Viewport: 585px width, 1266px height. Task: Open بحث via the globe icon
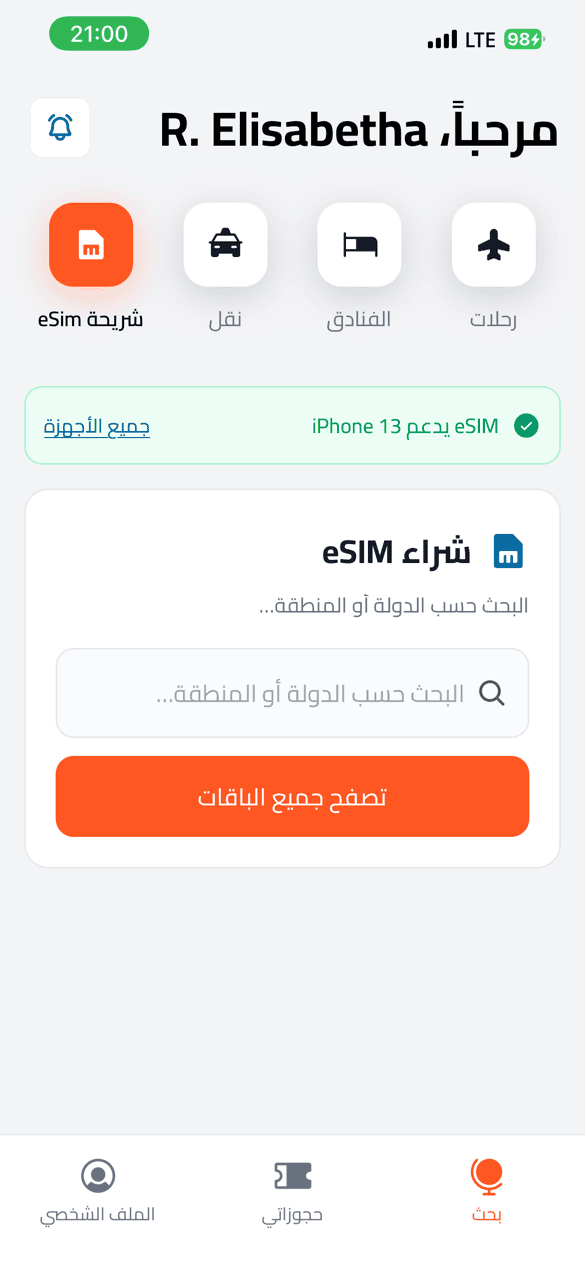coord(486,1177)
